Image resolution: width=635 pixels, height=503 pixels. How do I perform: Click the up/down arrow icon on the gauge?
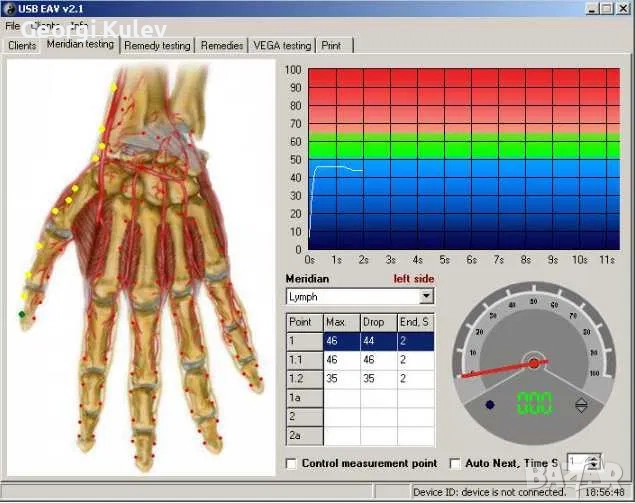click(x=580, y=405)
